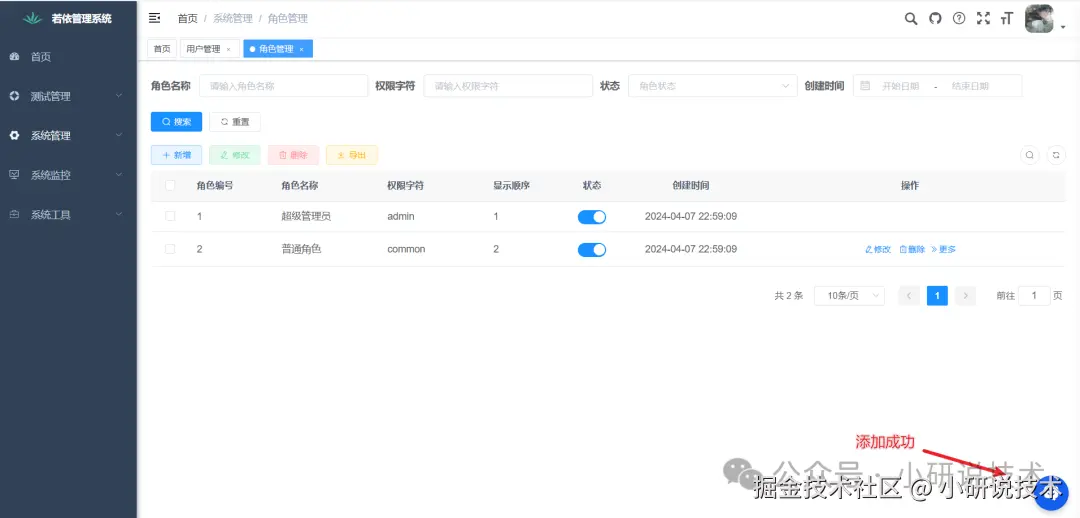The height and width of the screenshot is (518, 1080).
Task: Open the dropdown arrow beside the avatar
Action: tap(1063, 28)
